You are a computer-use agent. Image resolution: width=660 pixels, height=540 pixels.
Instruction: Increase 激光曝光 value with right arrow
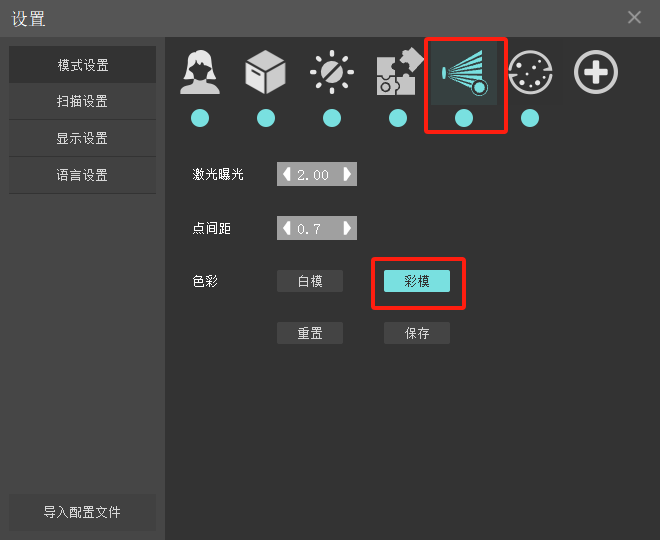click(347, 174)
